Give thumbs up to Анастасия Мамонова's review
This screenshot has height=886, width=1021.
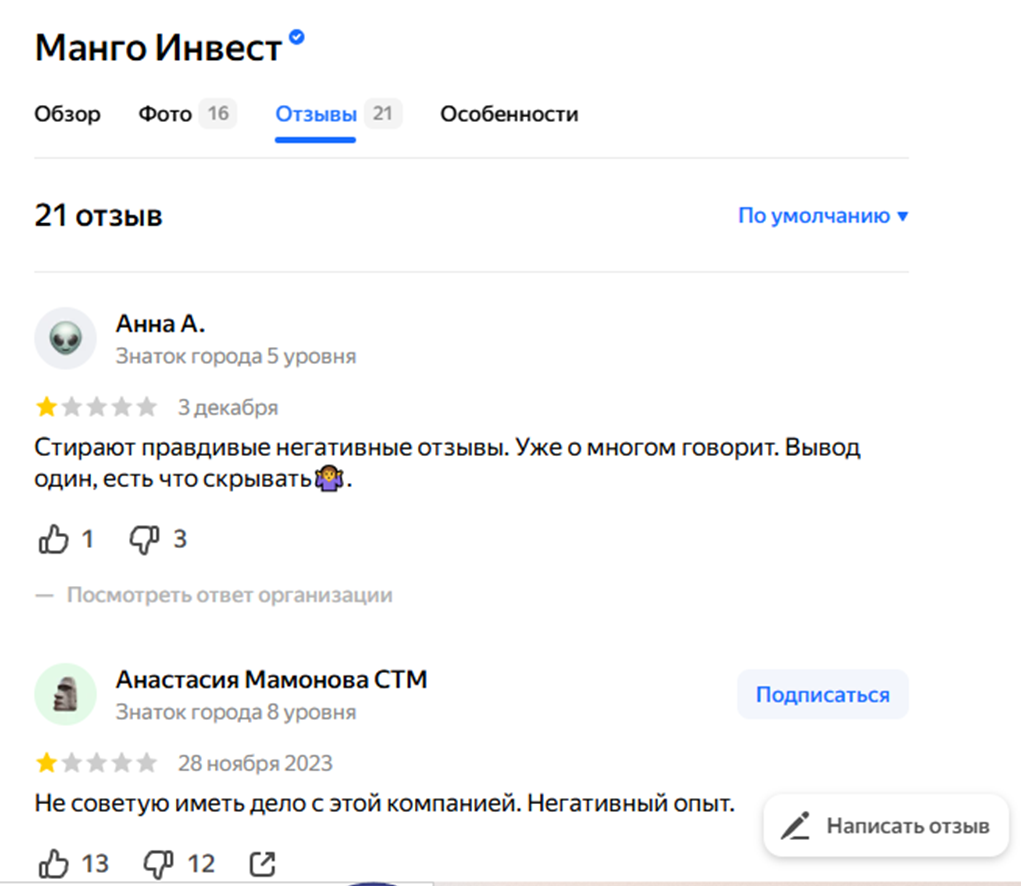[55, 861]
